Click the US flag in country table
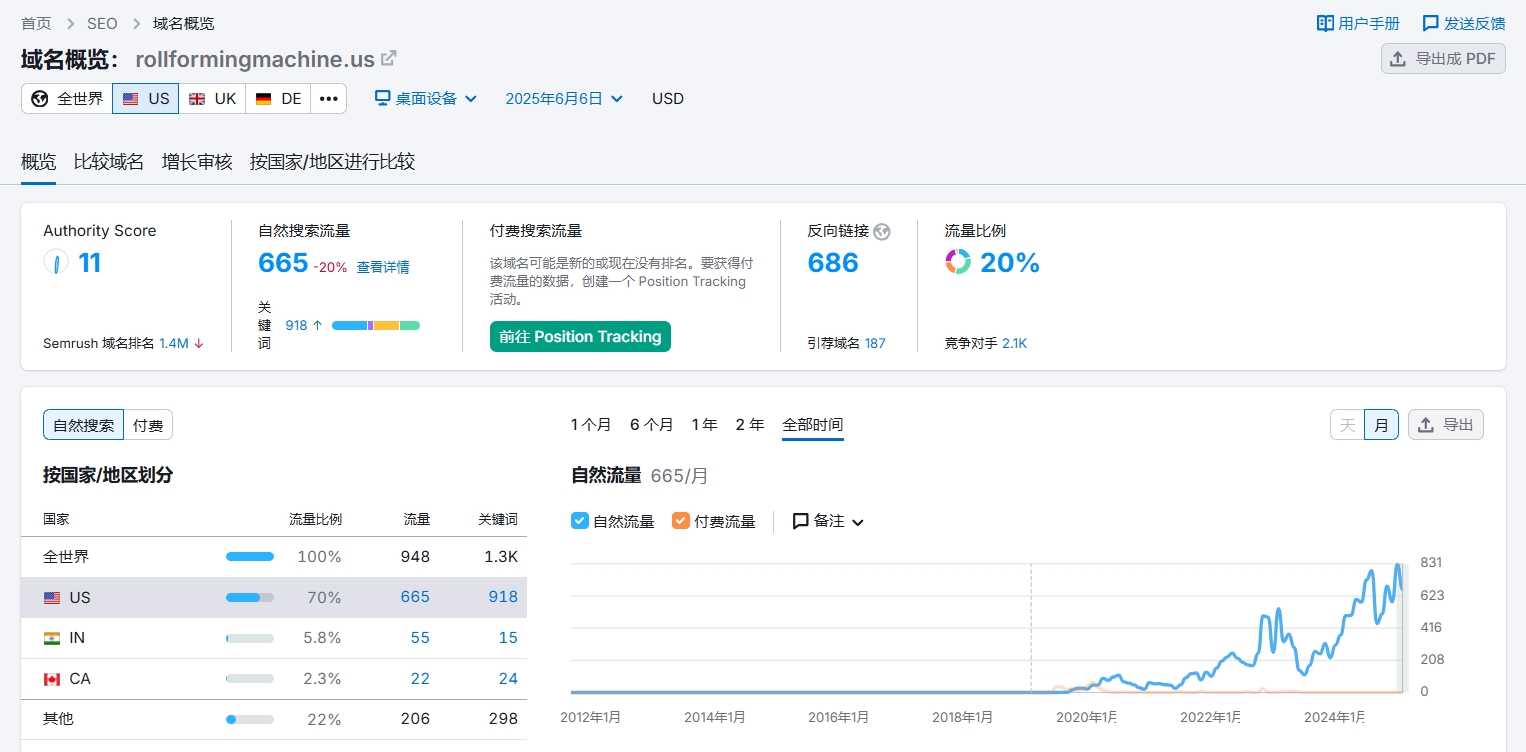1526x752 pixels. pos(52,597)
